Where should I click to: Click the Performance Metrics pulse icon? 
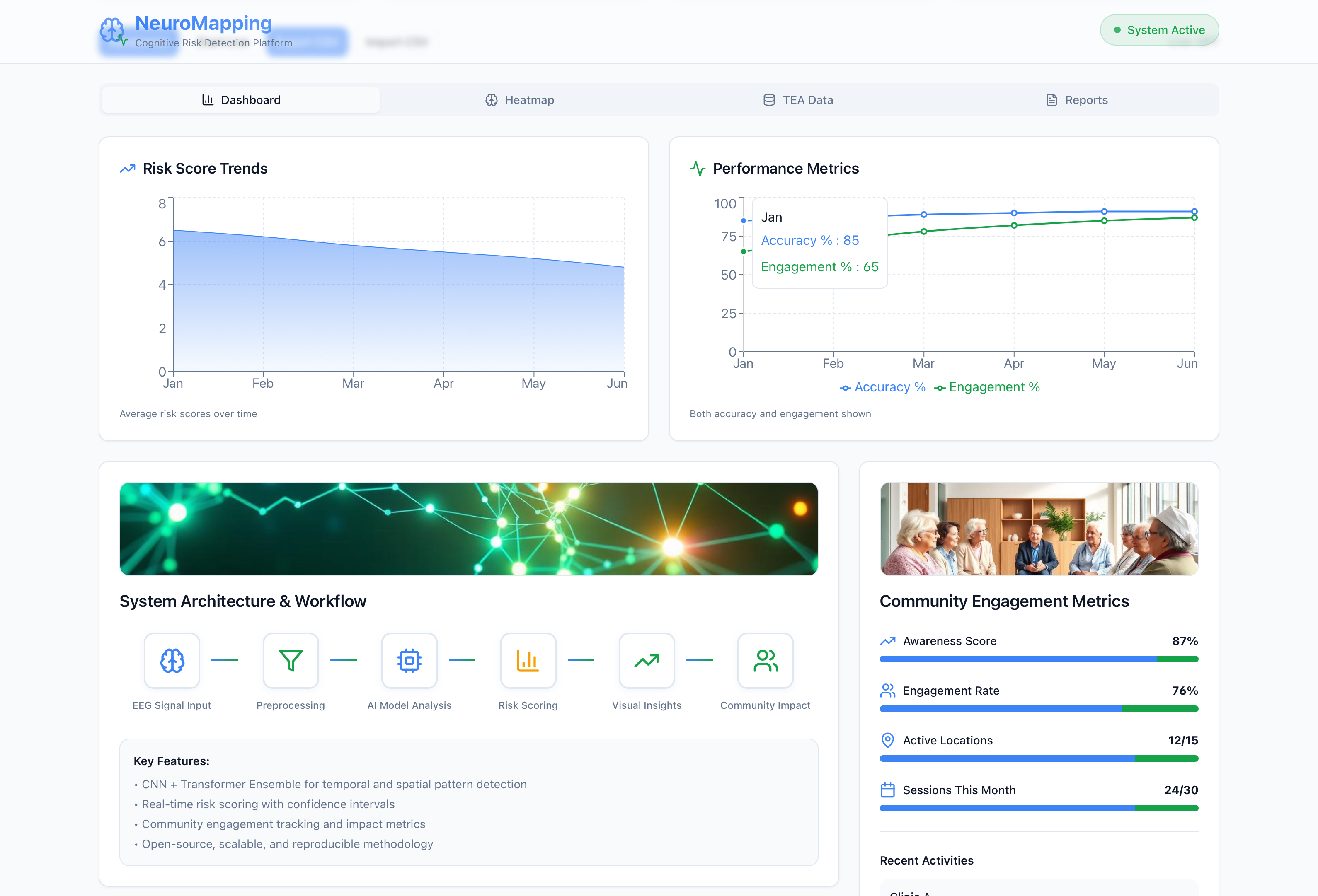(x=698, y=168)
